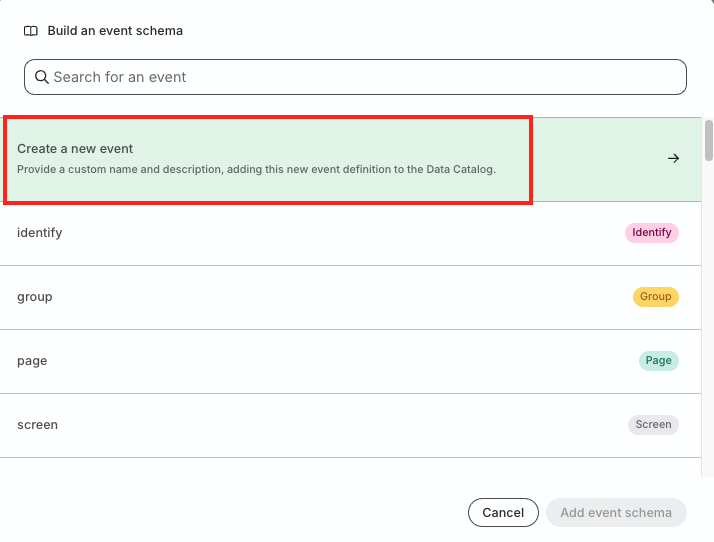This screenshot has height=542, width=714.
Task: Choose the group event from the list
Action: [x=300, y=297]
